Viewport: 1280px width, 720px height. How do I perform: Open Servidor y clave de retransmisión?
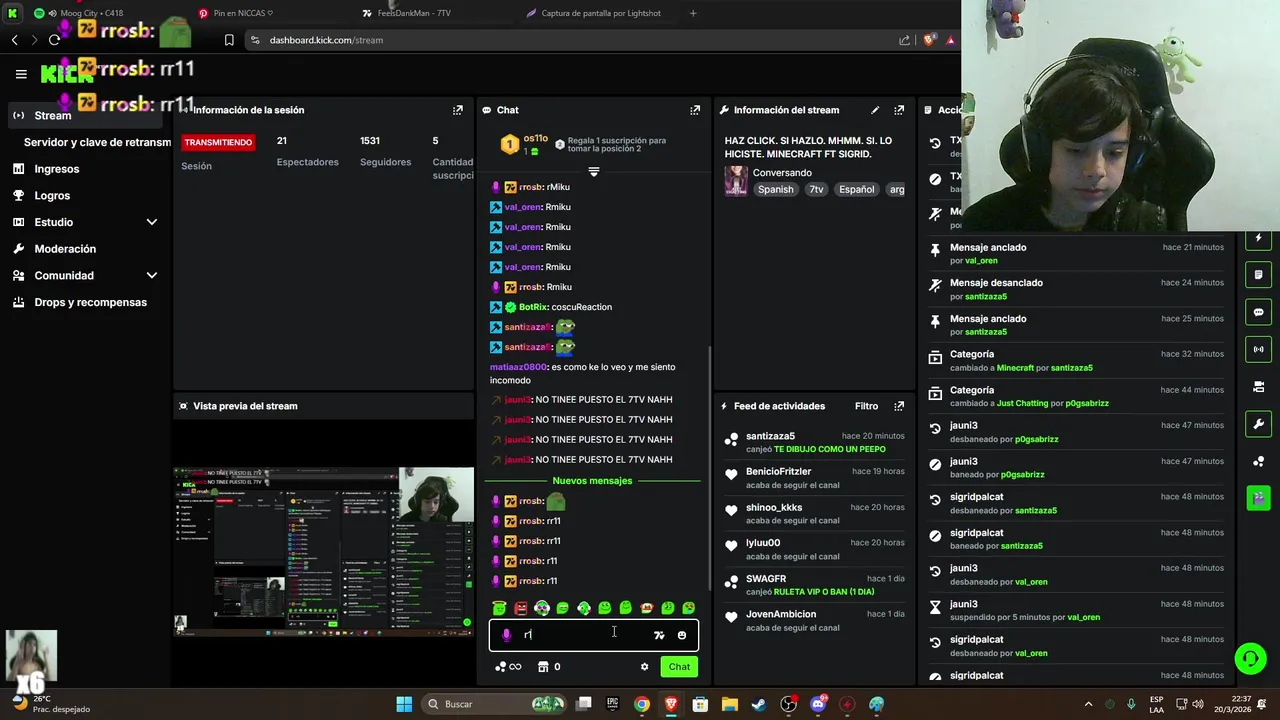click(97, 142)
